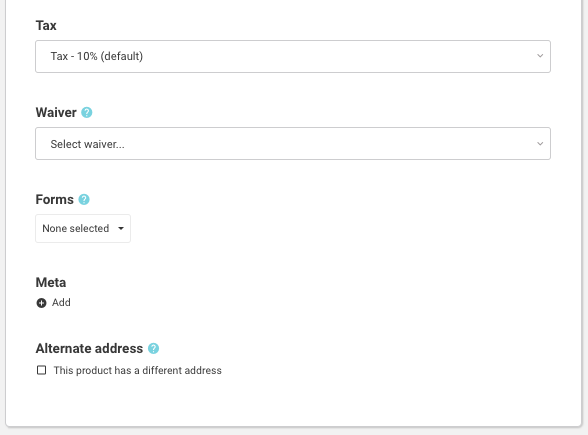Viewport: 588px width, 435px height.
Task: Select the "Tax - 10% (default)" value text
Action: click(97, 56)
